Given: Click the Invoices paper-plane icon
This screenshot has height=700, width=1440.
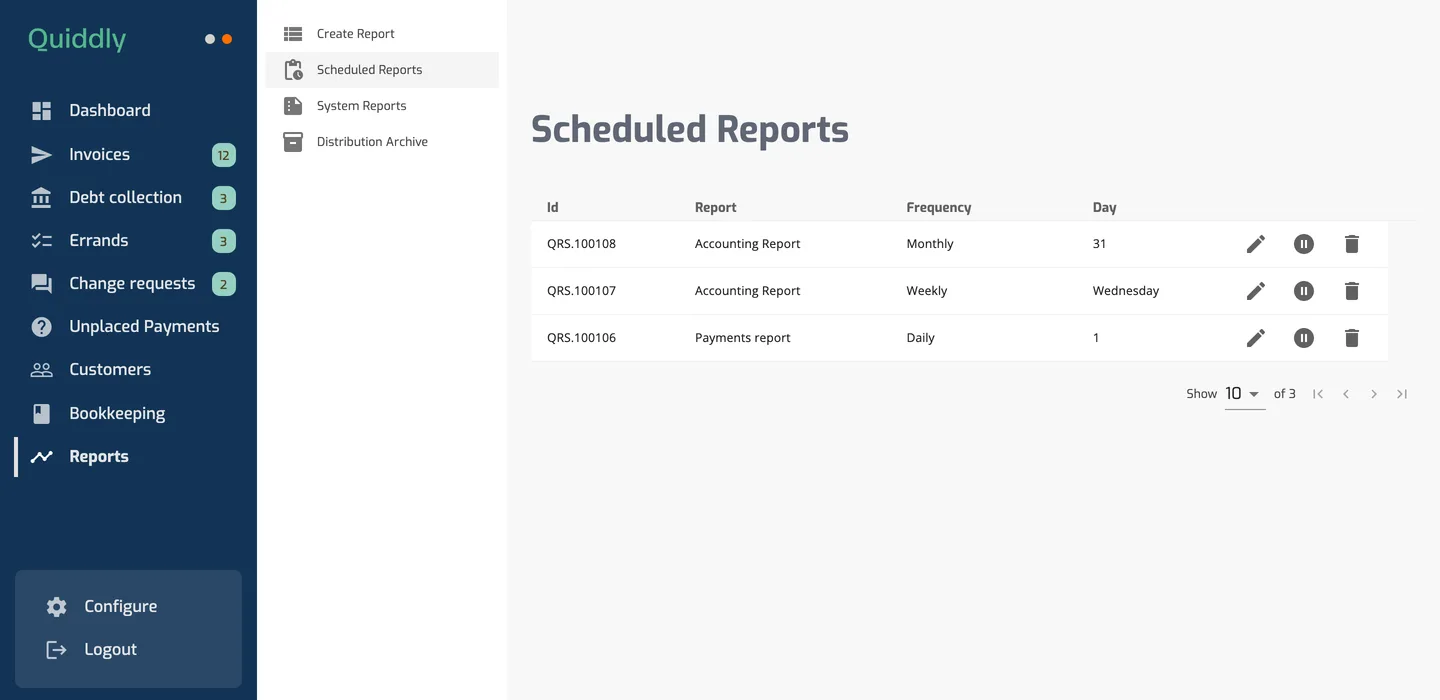Looking at the screenshot, I should pyautogui.click(x=41, y=155).
